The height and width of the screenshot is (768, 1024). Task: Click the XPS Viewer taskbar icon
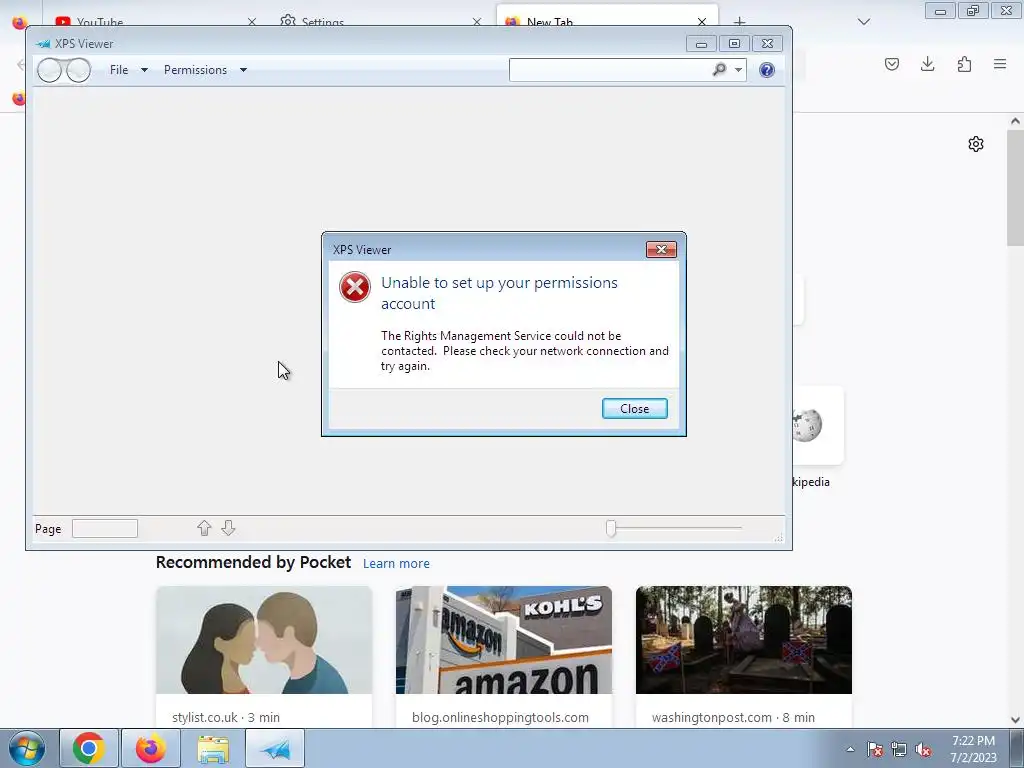coord(275,748)
